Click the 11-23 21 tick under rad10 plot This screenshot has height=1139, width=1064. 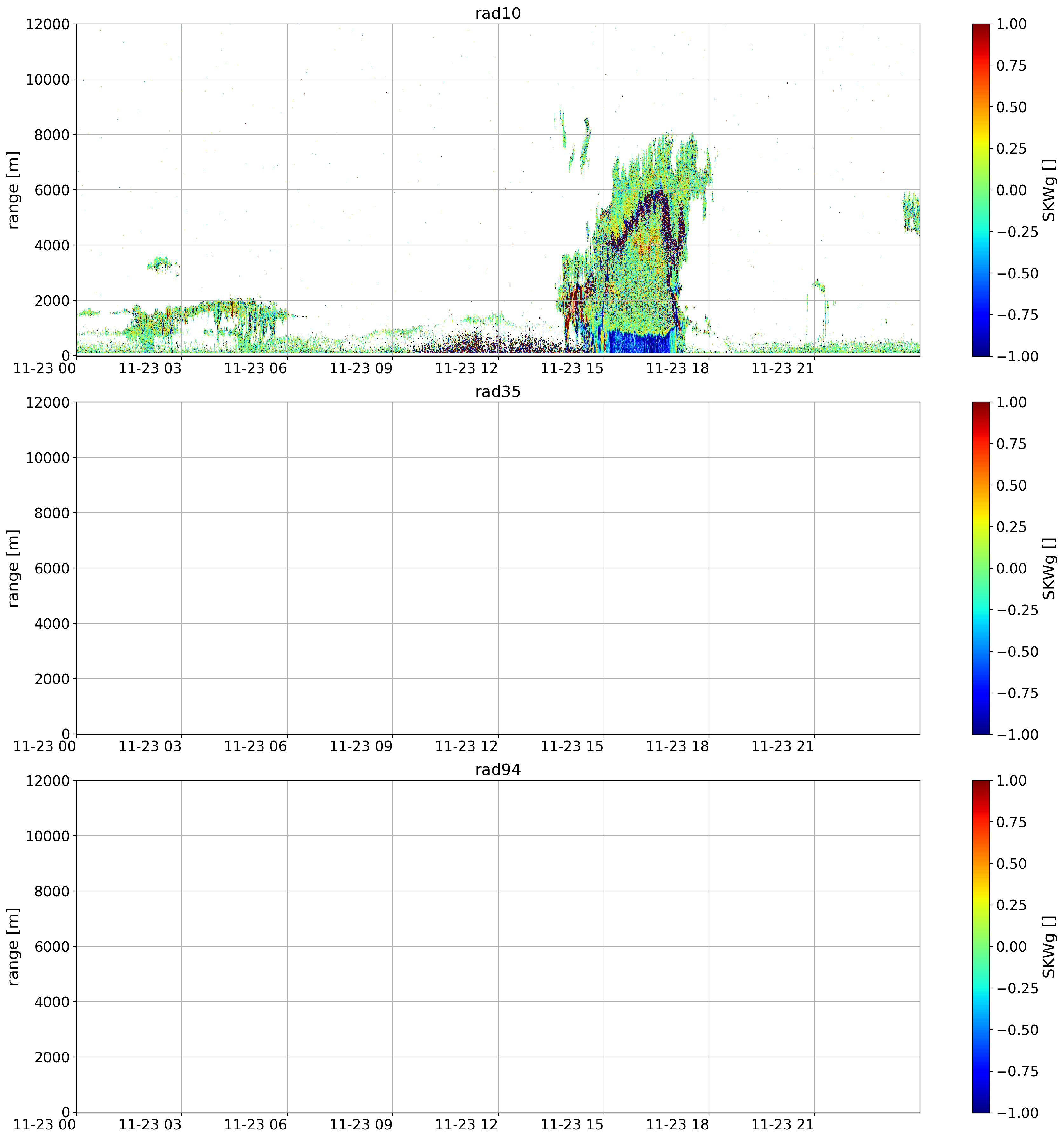click(x=783, y=368)
